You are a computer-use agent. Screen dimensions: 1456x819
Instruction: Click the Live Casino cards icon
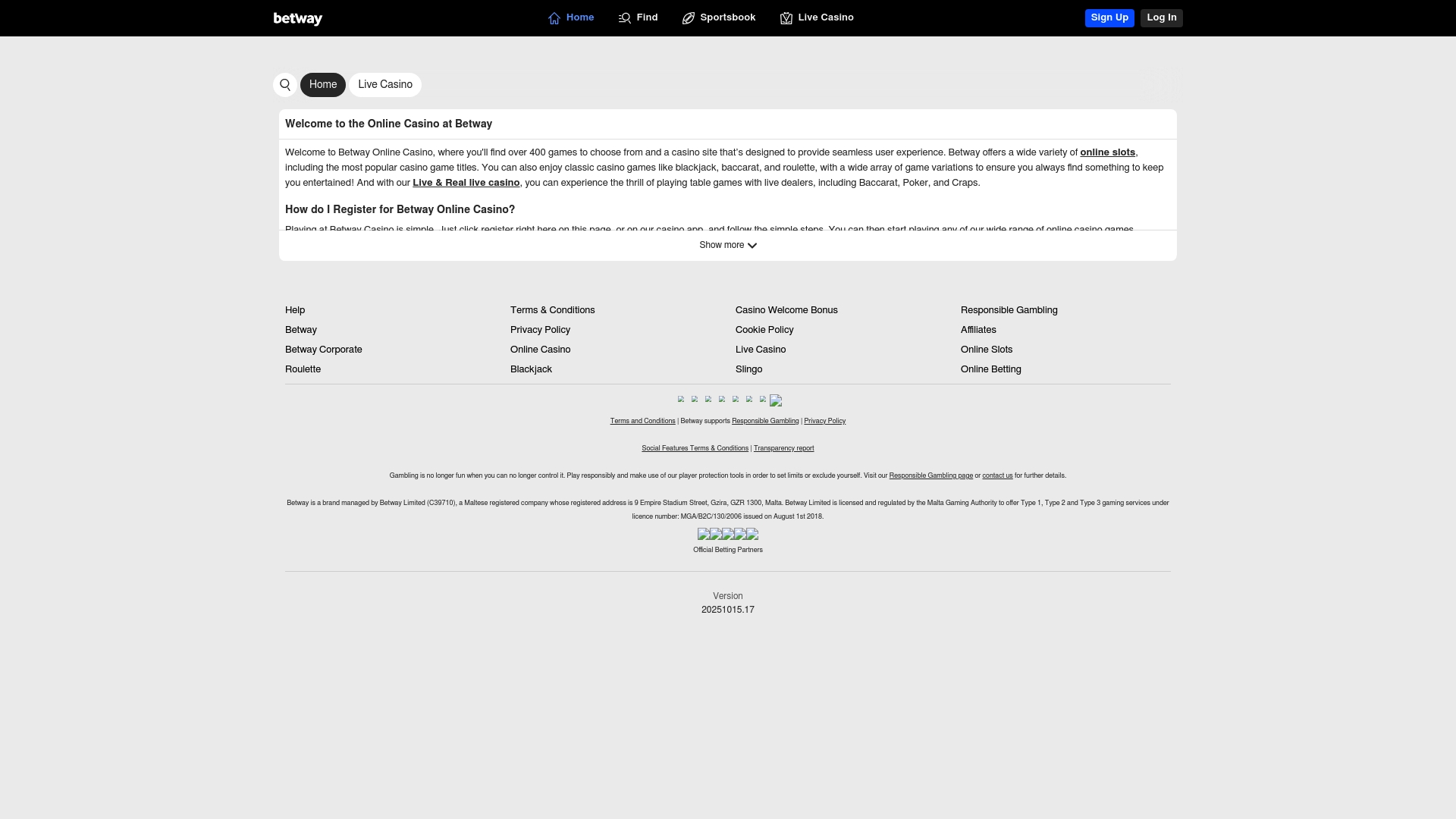pos(786,17)
